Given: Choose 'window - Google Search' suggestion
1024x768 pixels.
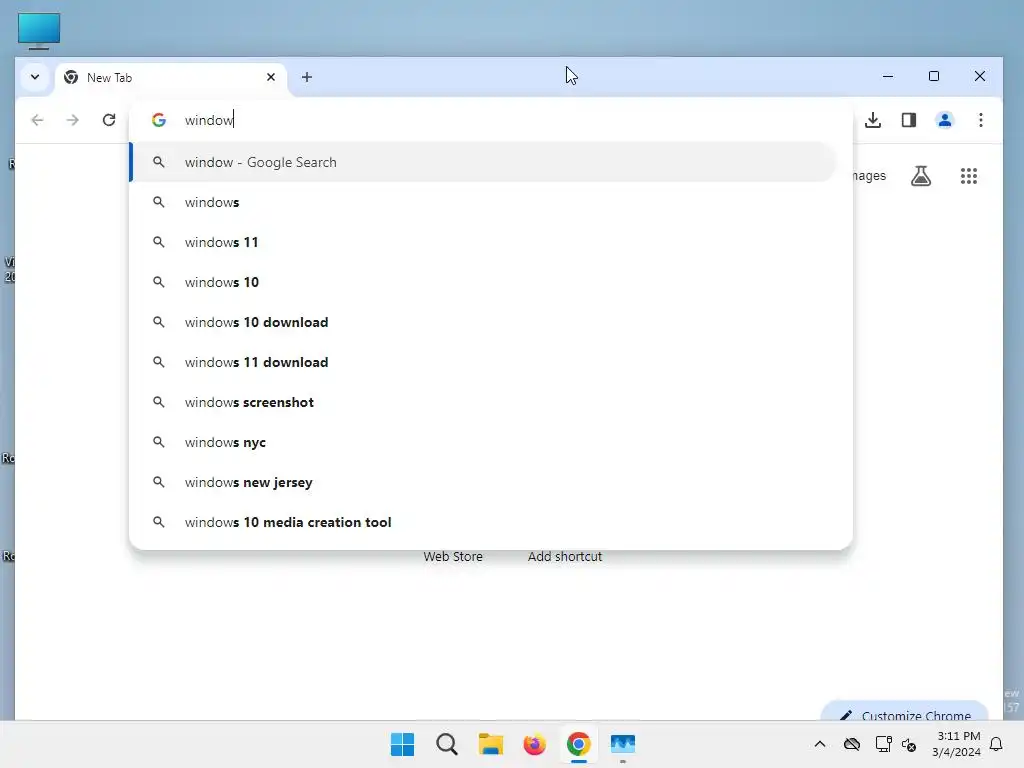Looking at the screenshot, I should click(483, 162).
